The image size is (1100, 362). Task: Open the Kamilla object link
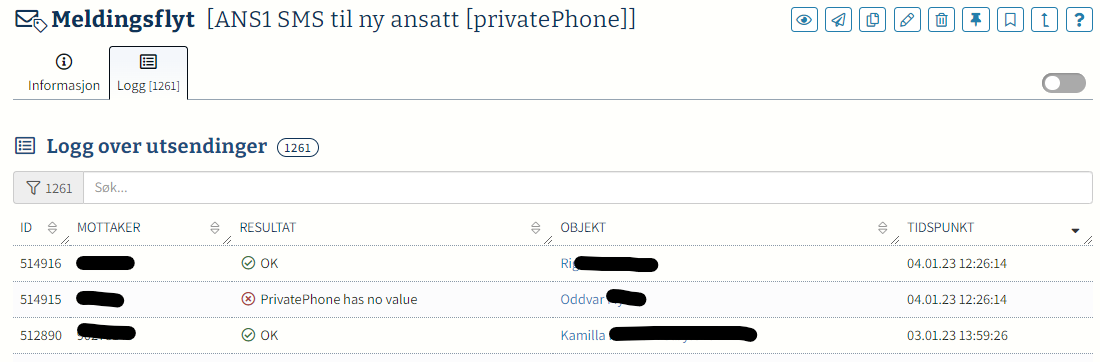(x=583, y=335)
